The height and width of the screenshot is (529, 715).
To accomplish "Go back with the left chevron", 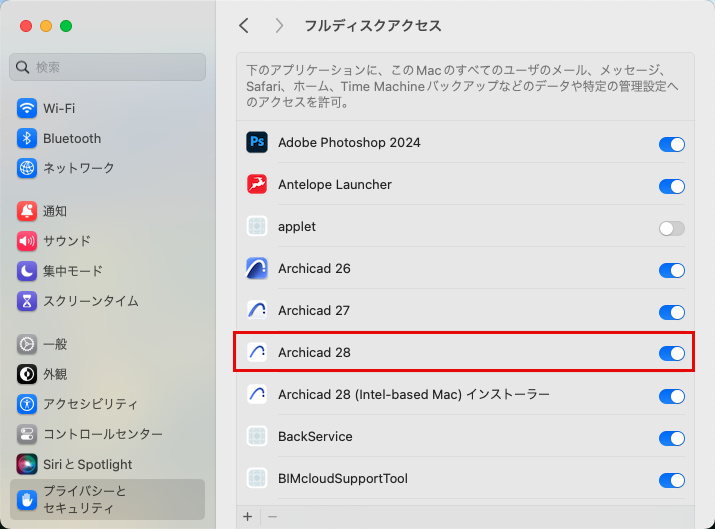I will click(x=244, y=26).
